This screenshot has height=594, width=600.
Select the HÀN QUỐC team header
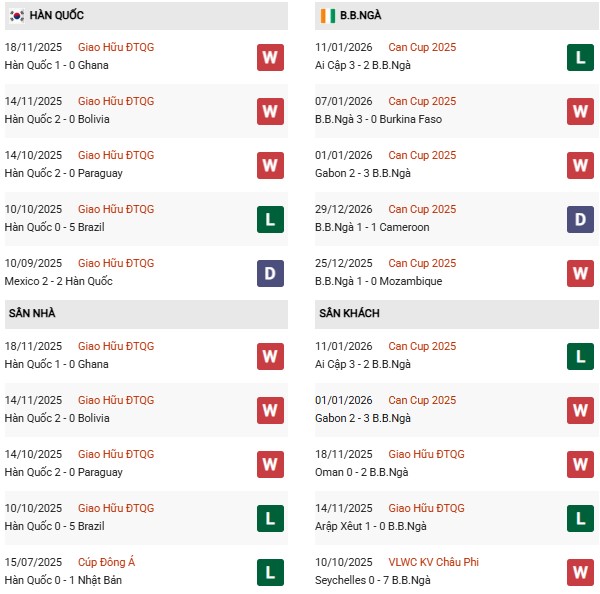click(58, 16)
